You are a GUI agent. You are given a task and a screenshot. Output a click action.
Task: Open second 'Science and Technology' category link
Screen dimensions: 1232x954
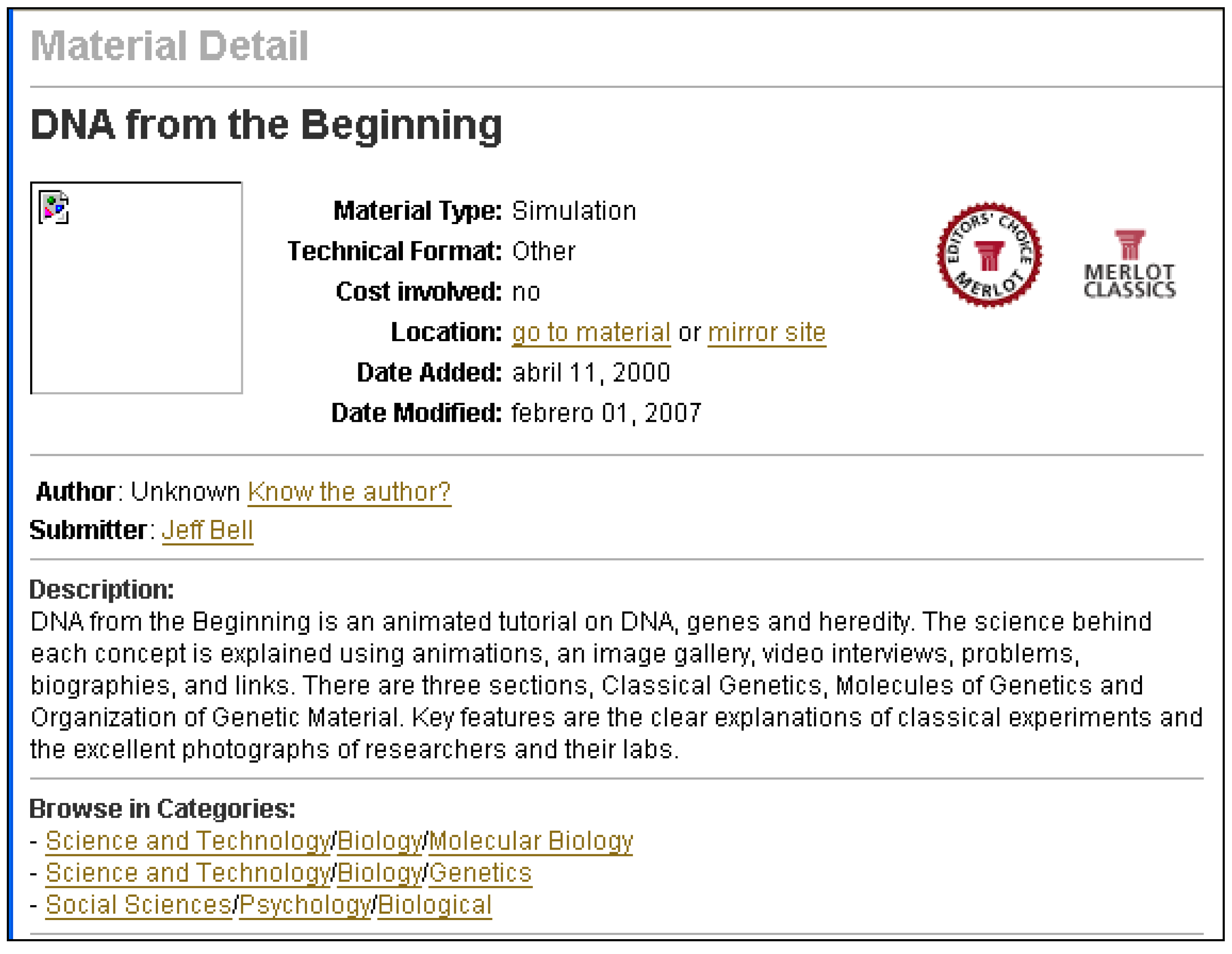pyautogui.click(x=188, y=873)
